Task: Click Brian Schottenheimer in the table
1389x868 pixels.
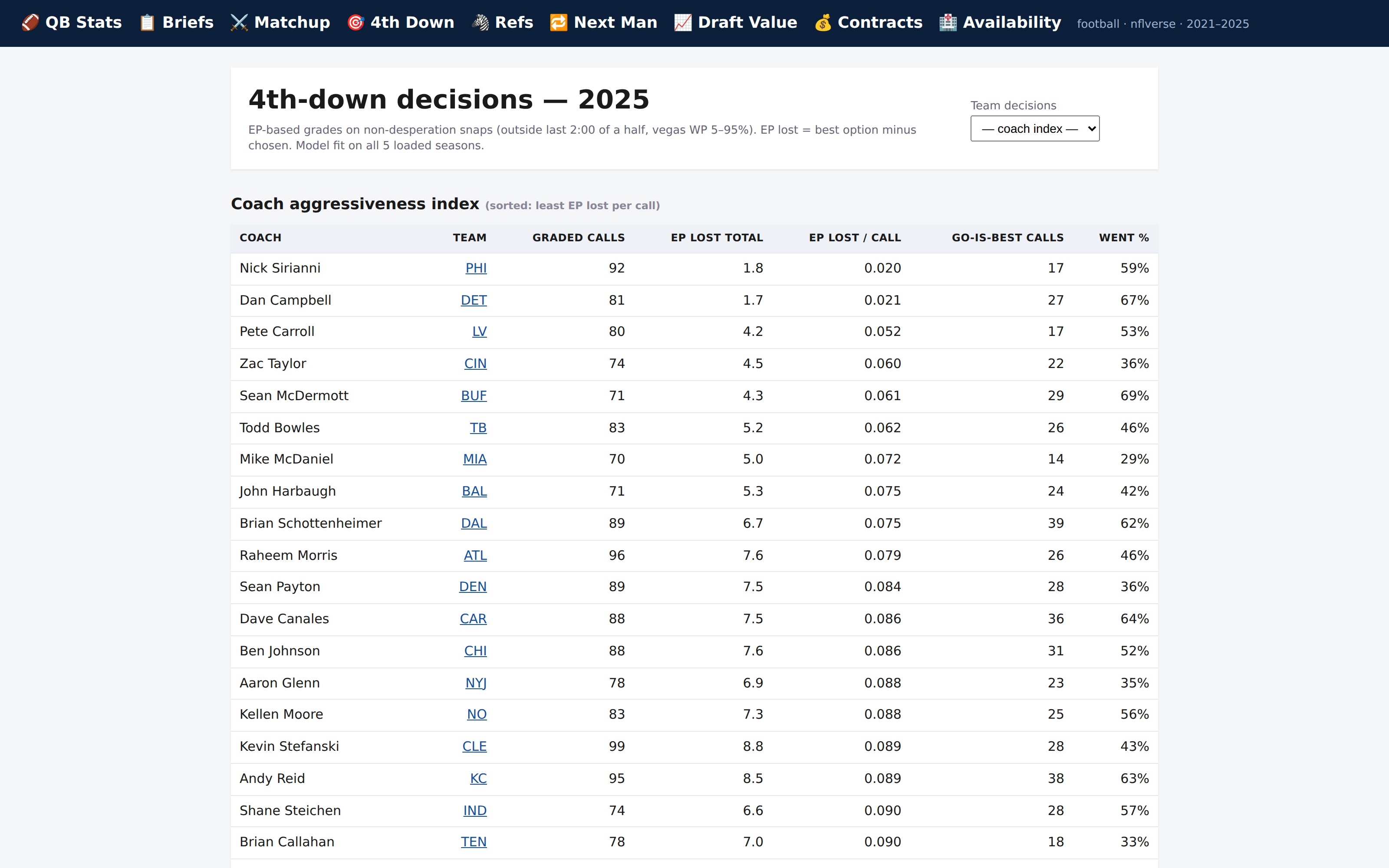Action: coord(310,523)
